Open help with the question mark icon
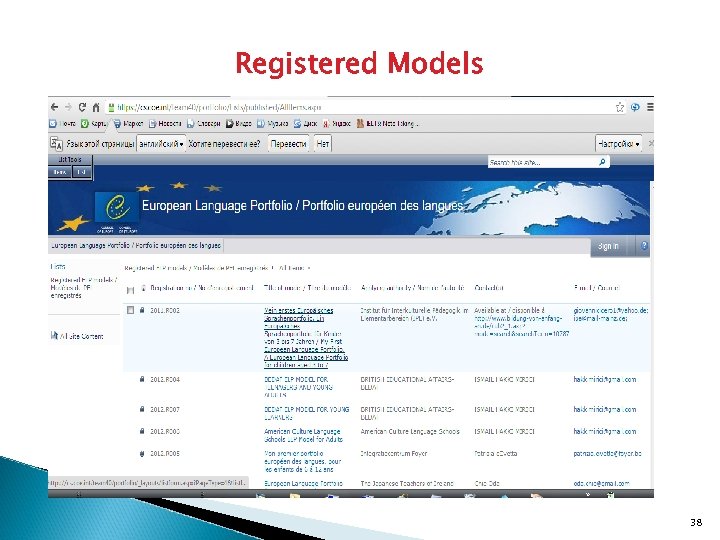Screen dimensions: 720x540 644,246
